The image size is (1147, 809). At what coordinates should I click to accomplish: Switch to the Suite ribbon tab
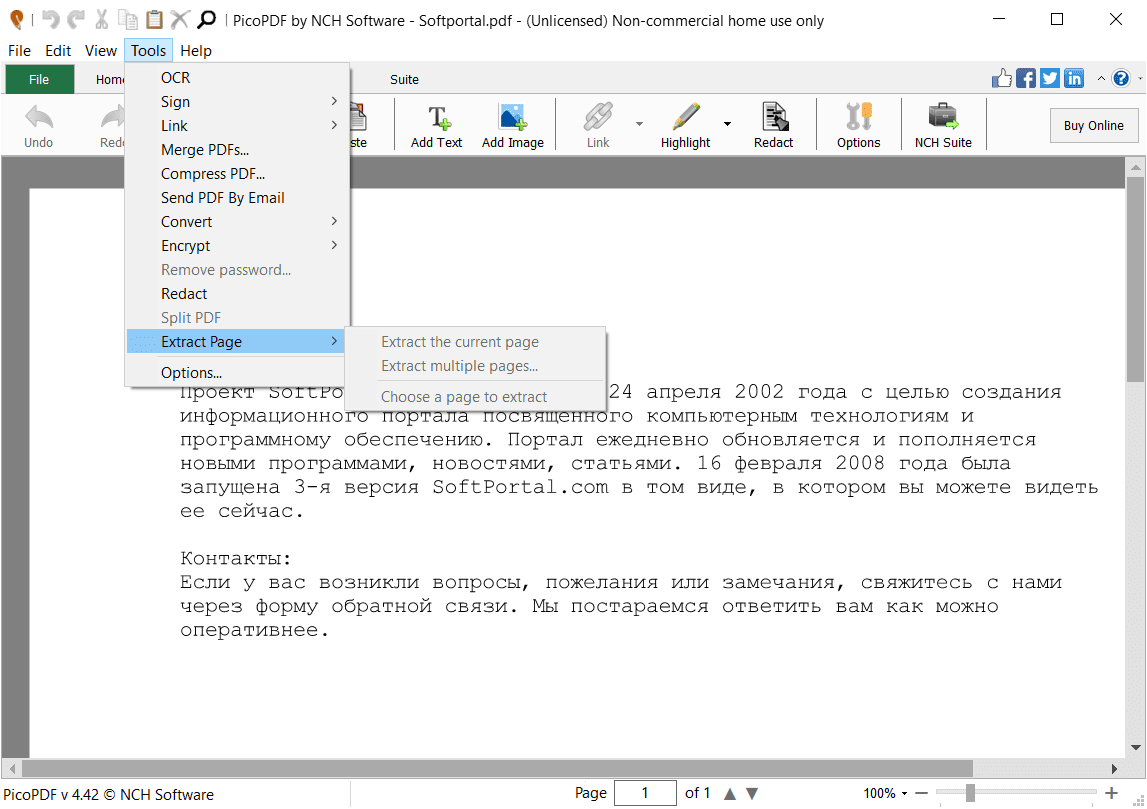(x=404, y=79)
